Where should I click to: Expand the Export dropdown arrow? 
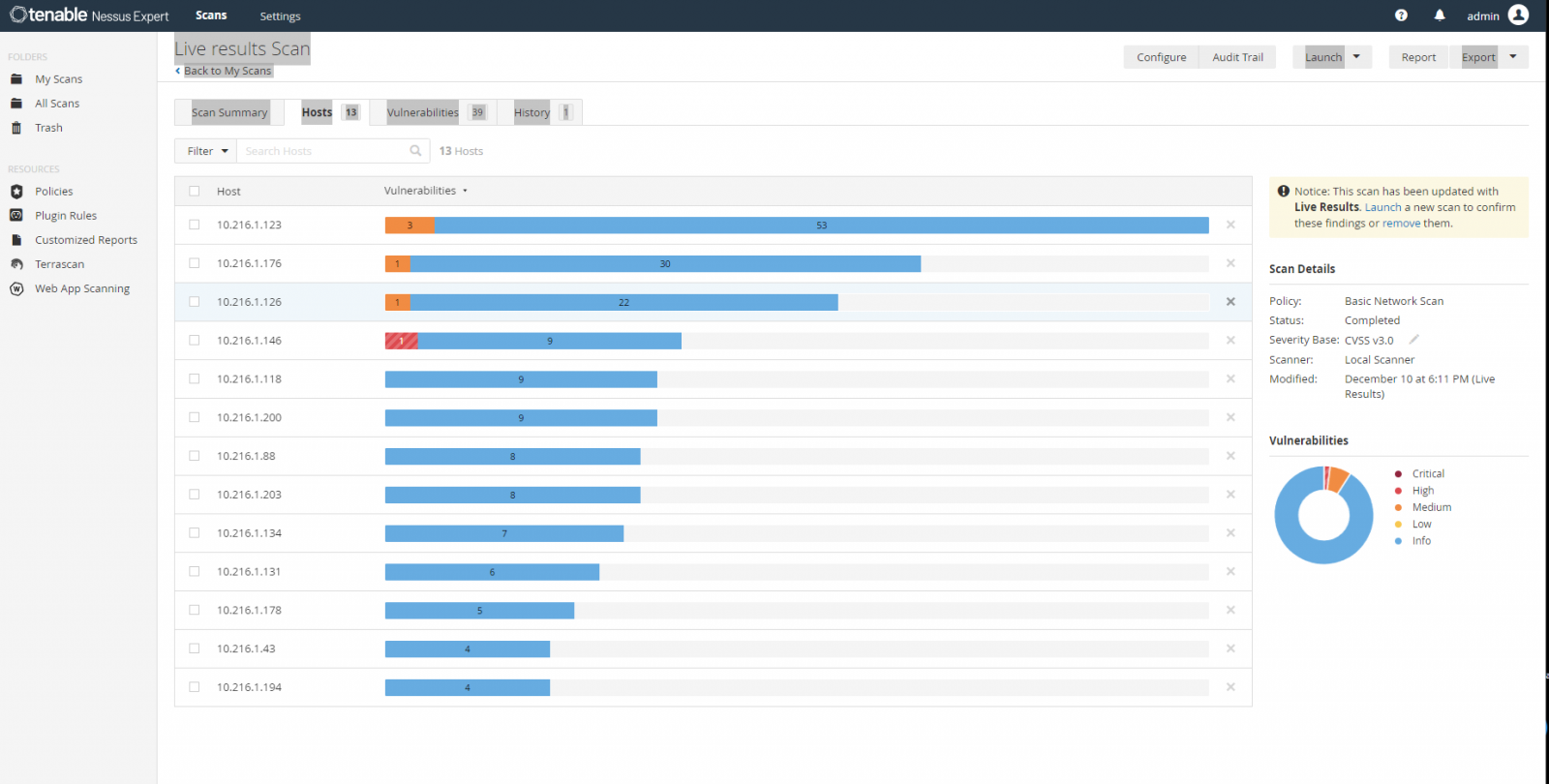[x=1513, y=57]
